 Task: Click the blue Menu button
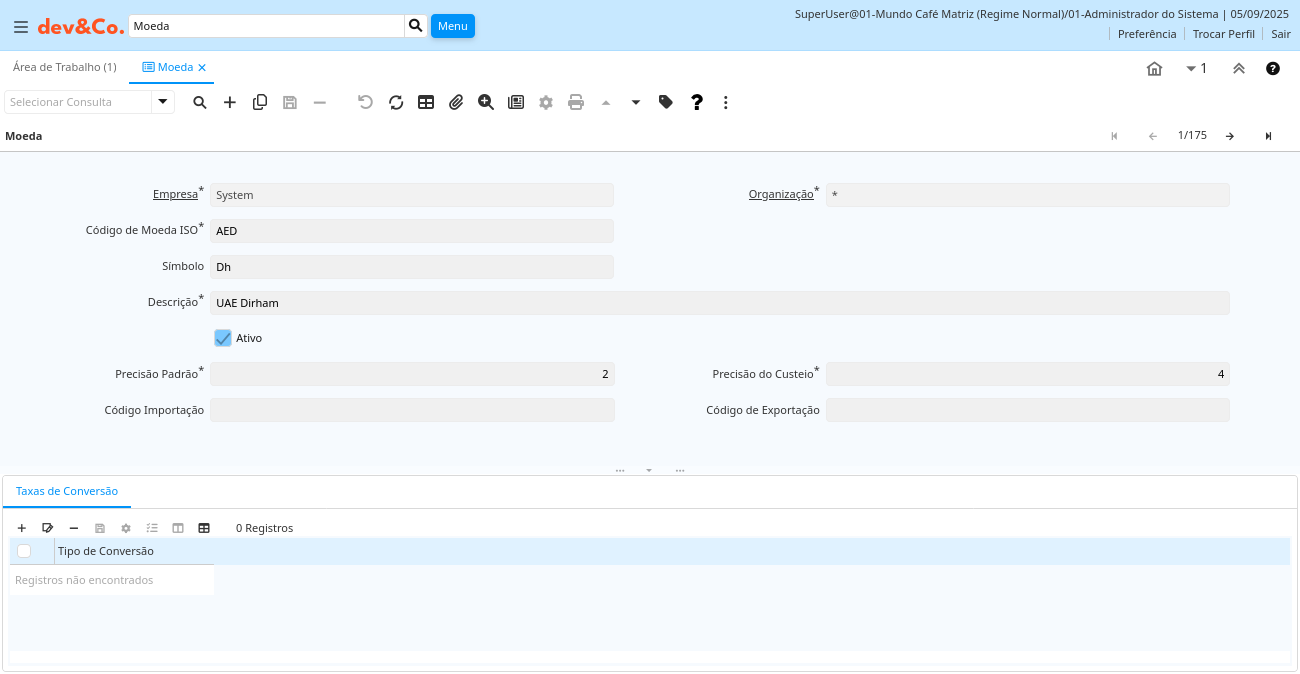click(x=452, y=26)
